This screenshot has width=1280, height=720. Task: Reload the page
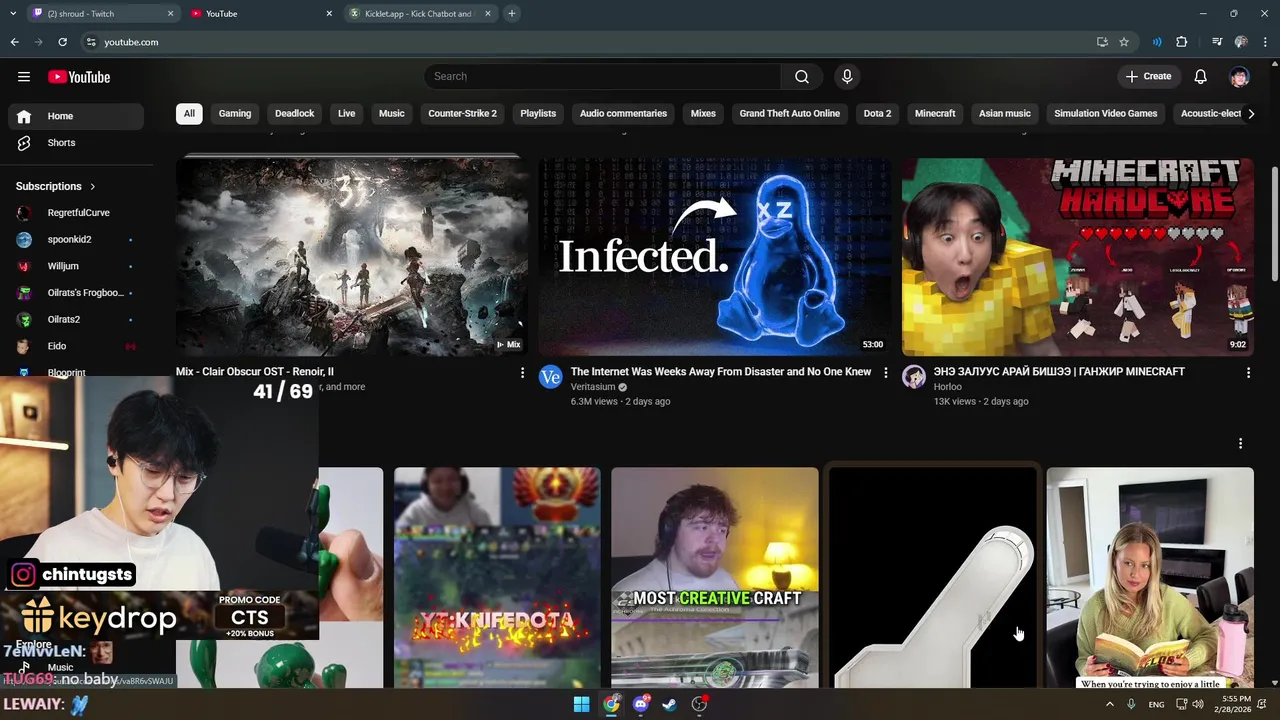[x=62, y=42]
